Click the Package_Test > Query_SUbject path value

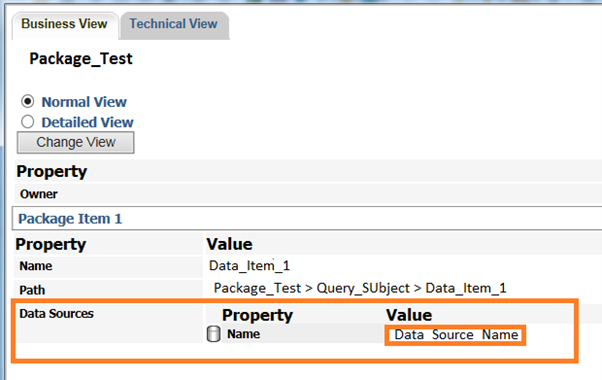click(360, 288)
